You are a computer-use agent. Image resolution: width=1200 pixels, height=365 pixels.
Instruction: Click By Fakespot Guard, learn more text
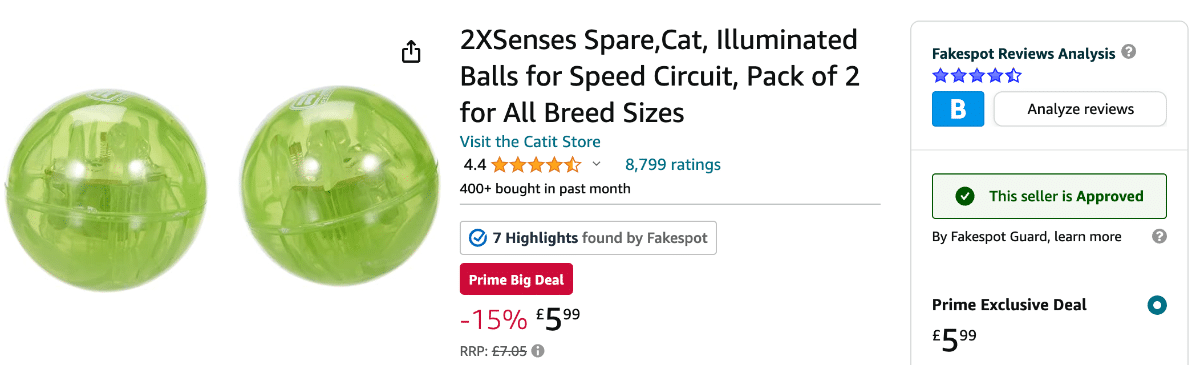(1026, 237)
